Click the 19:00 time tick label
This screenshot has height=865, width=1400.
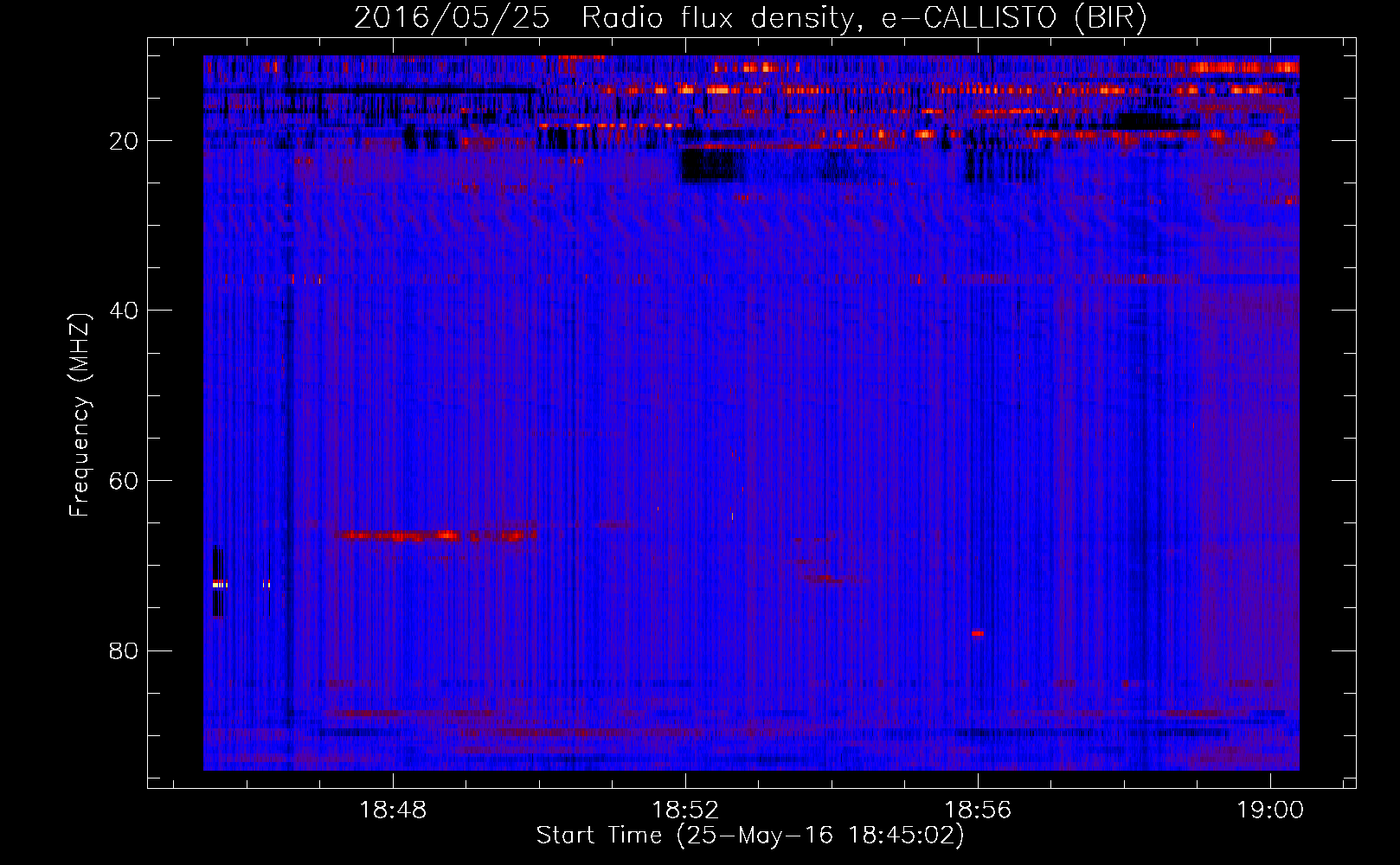point(1270,811)
